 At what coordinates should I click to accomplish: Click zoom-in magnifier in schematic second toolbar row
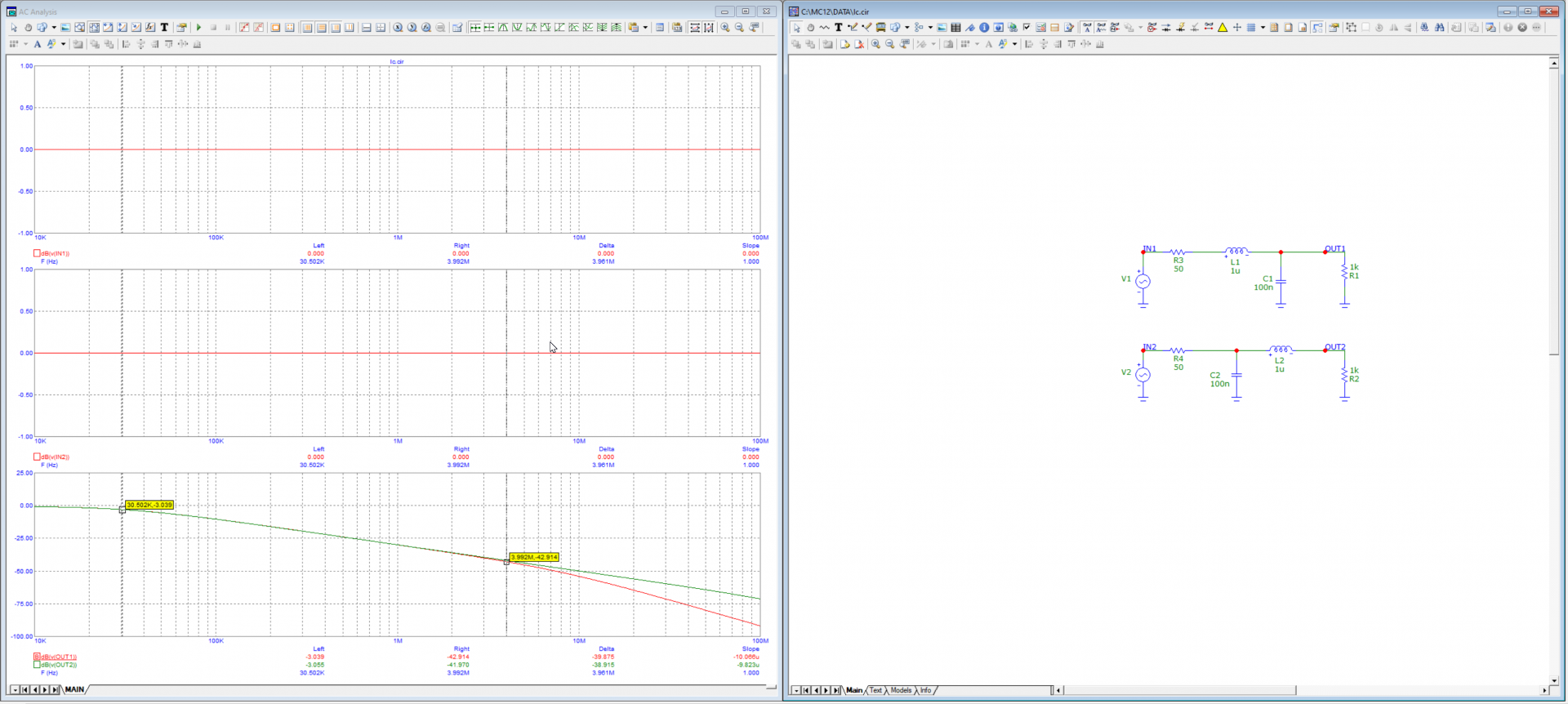click(875, 44)
